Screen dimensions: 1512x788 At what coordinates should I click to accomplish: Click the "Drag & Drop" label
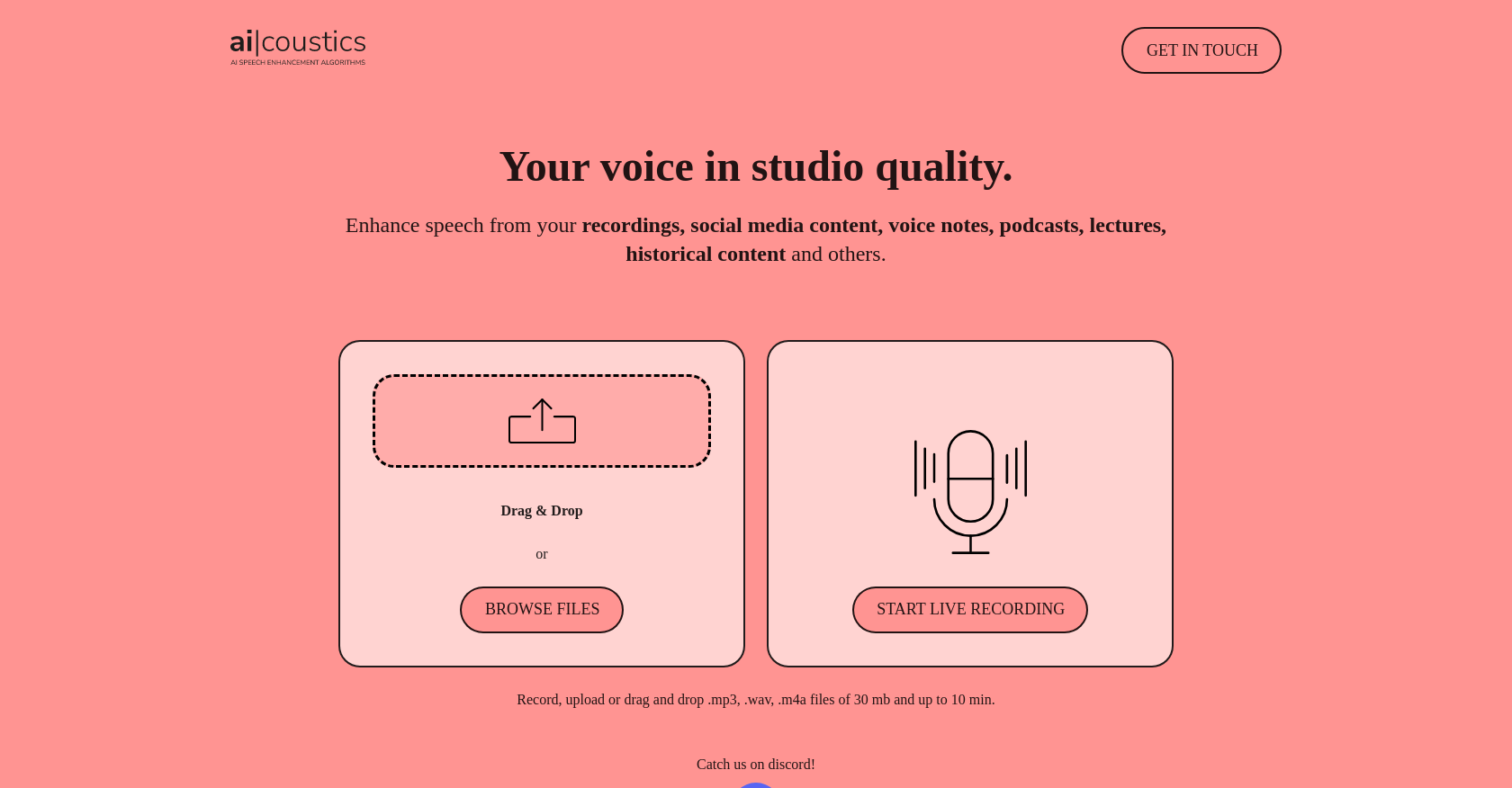[x=542, y=511]
